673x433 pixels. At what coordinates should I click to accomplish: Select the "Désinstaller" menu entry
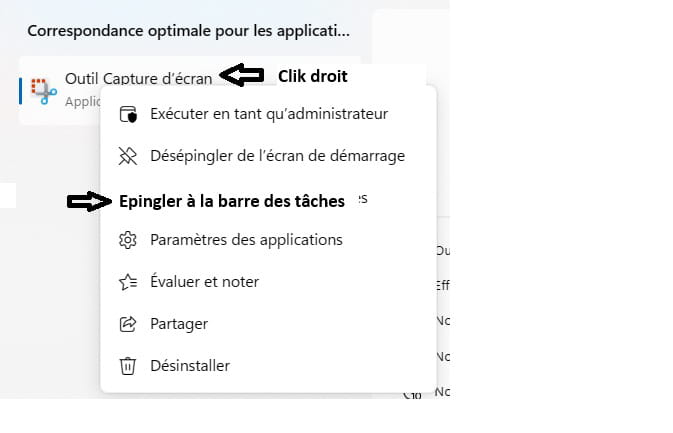click(189, 366)
